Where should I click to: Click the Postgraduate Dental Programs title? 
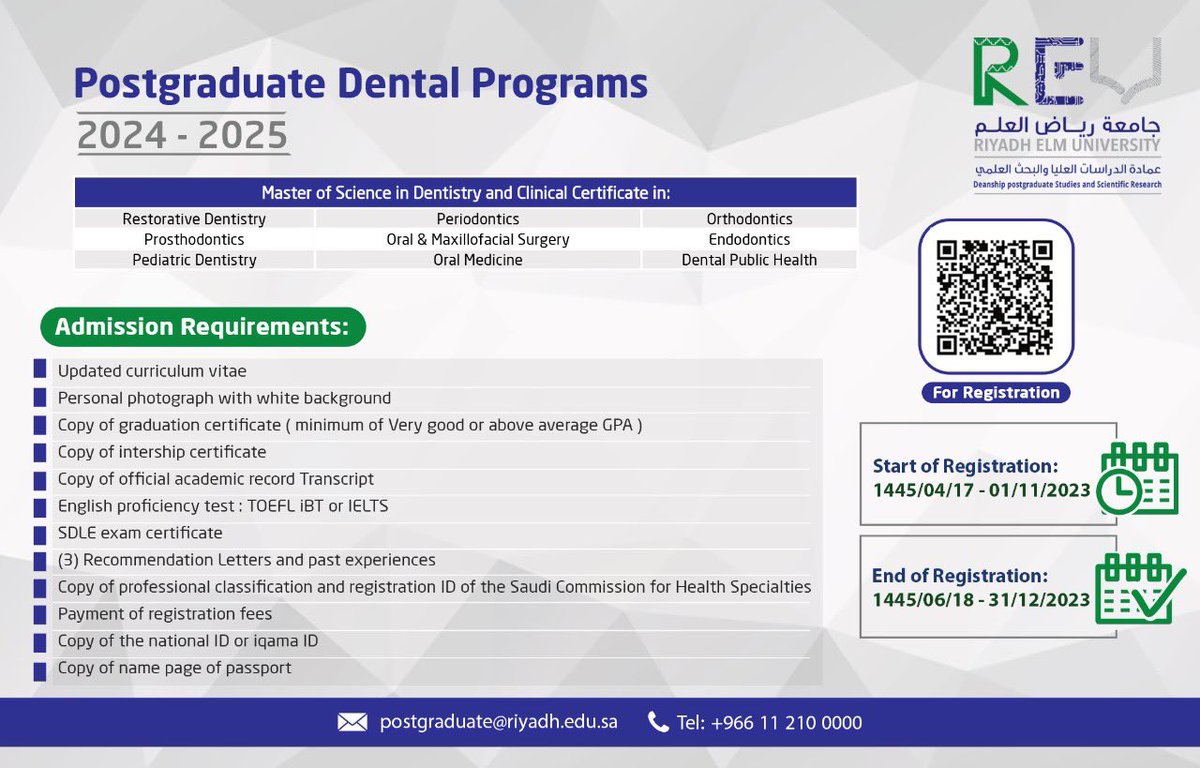pyautogui.click(x=361, y=84)
